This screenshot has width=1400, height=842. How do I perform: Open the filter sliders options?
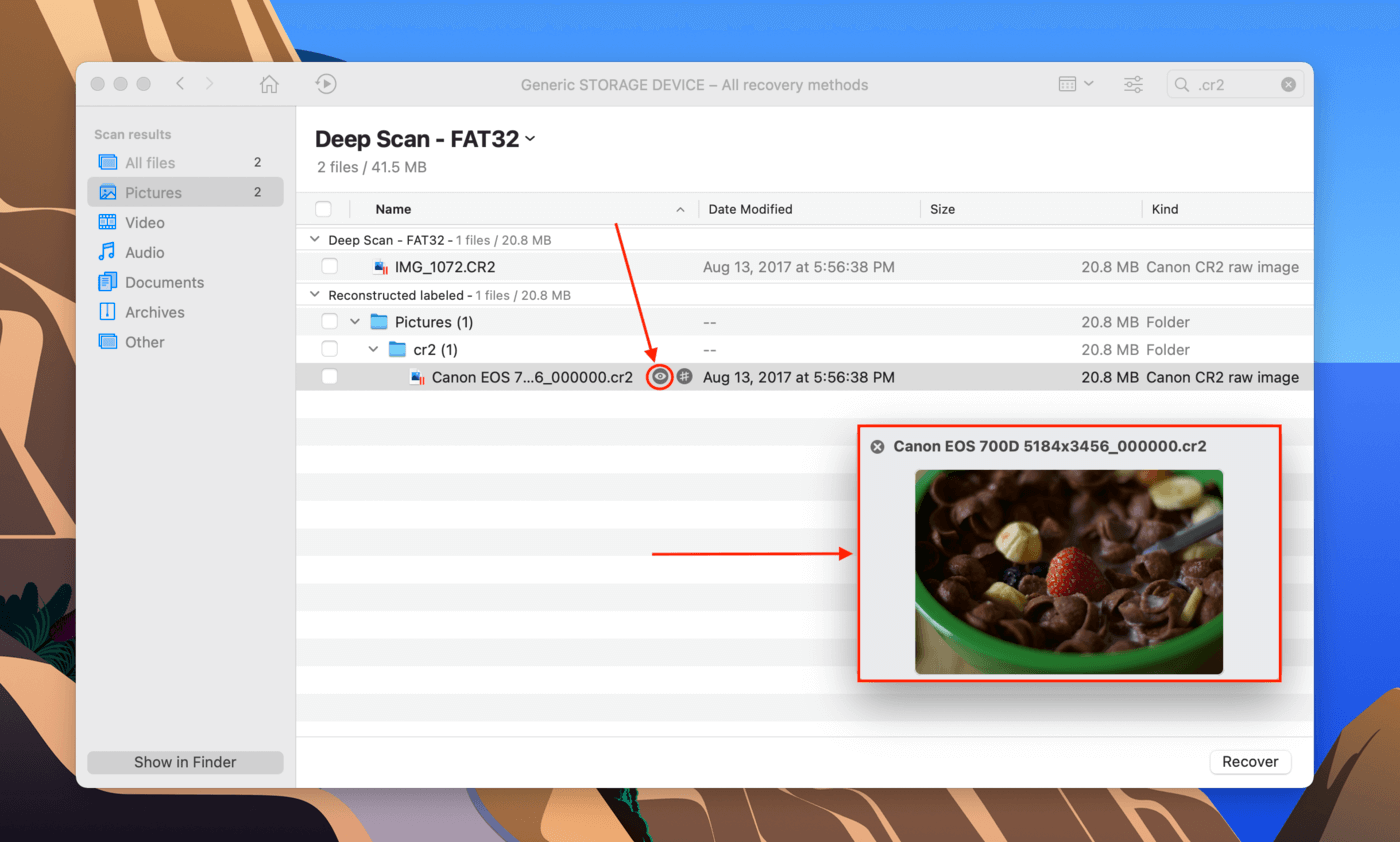(x=1133, y=84)
